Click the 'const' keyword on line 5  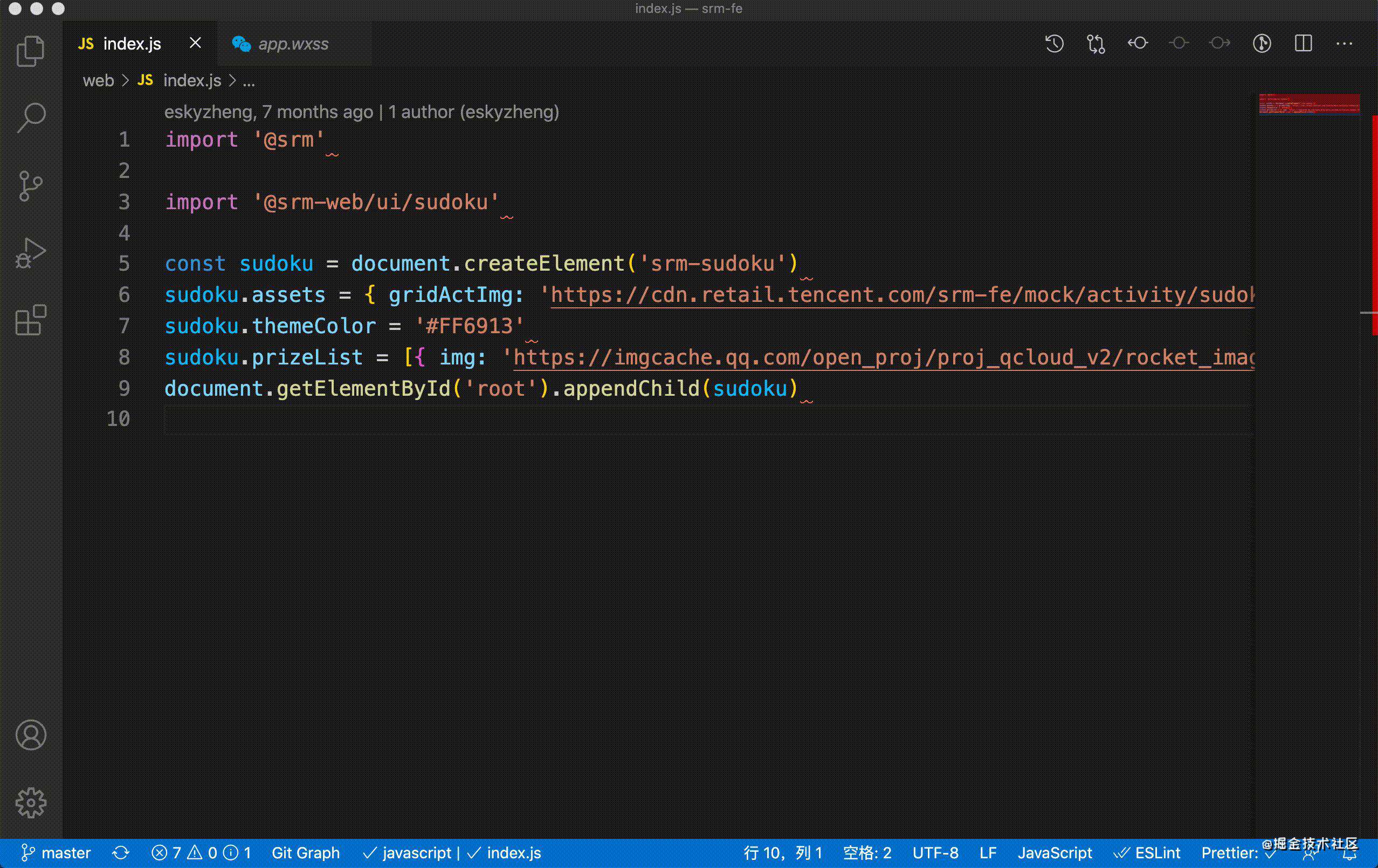pyautogui.click(x=195, y=264)
